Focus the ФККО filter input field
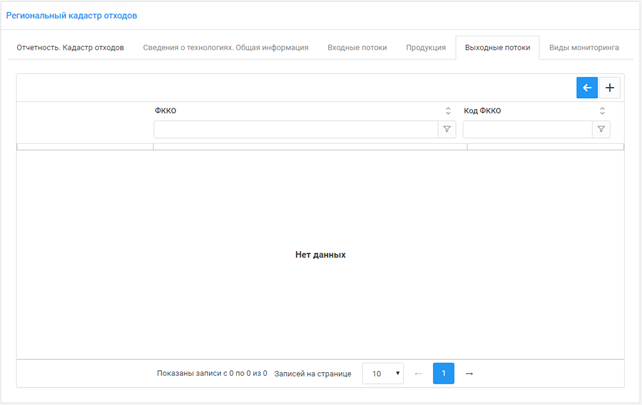 click(x=296, y=129)
